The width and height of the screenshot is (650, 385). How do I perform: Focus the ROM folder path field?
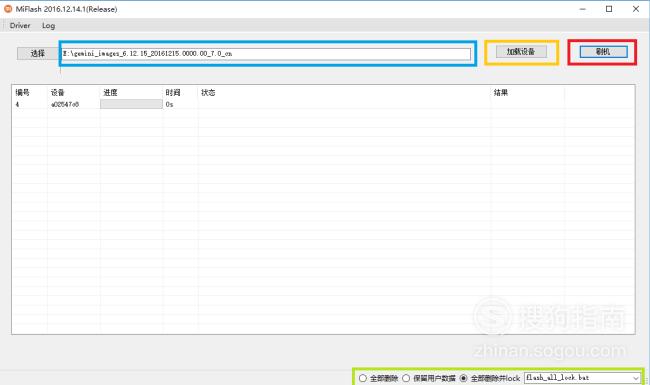pos(266,53)
